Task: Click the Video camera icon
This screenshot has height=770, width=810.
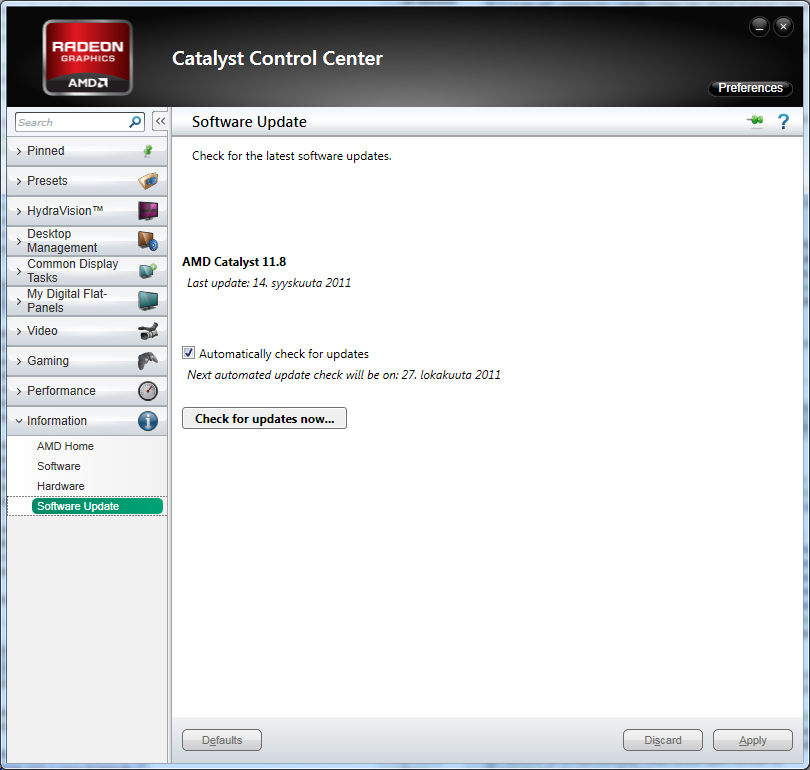Action: click(x=148, y=331)
